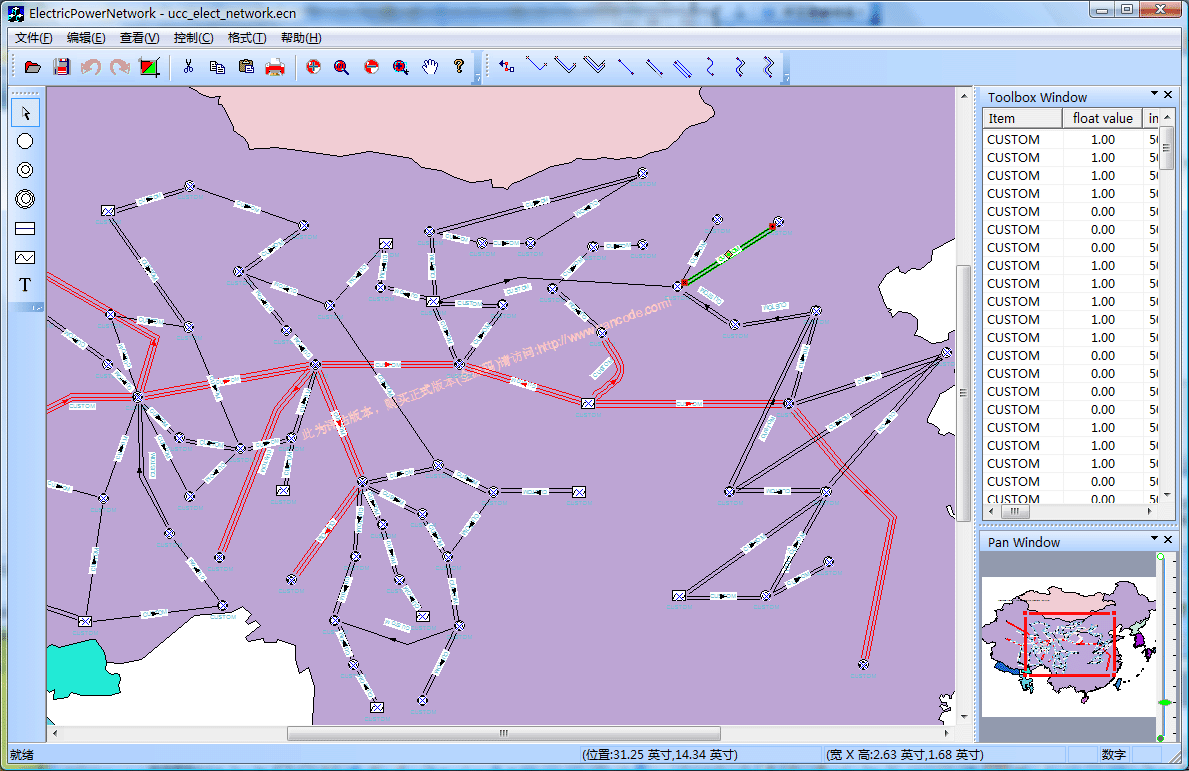Select the single circle node tool
The image size is (1189, 771).
click(25, 141)
